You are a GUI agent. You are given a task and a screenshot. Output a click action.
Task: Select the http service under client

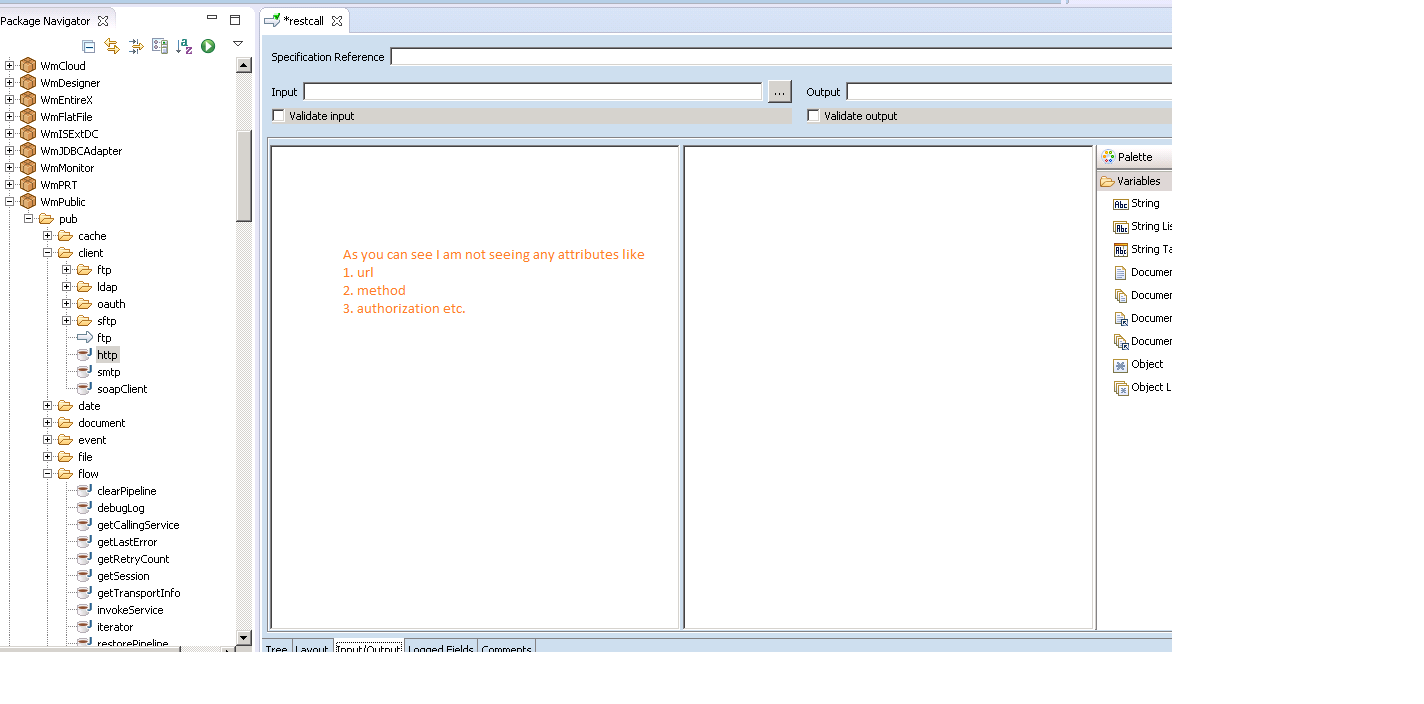(x=108, y=354)
